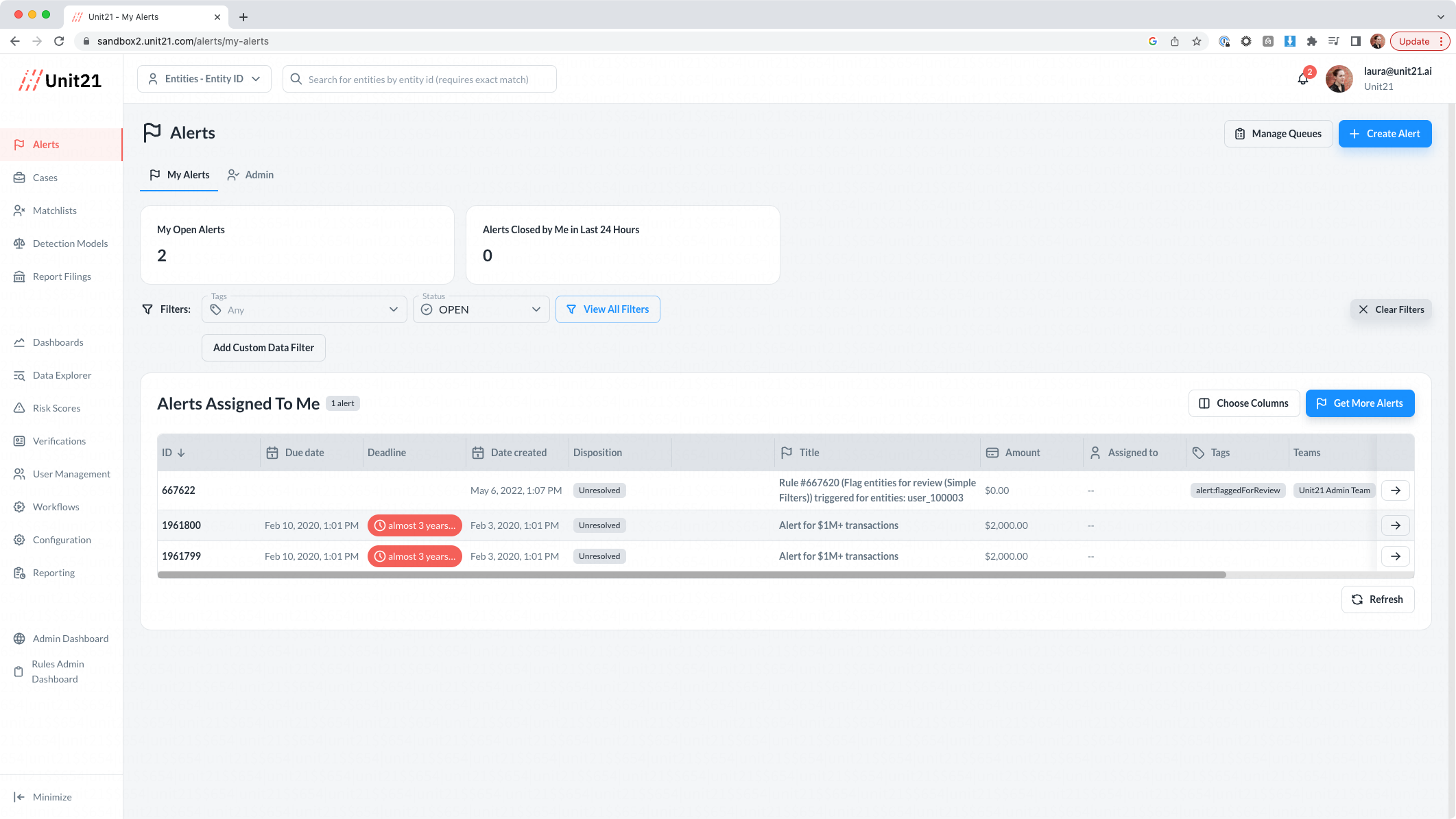Click the user profile avatar
The width and height of the screenshot is (1456, 819).
[x=1339, y=79]
